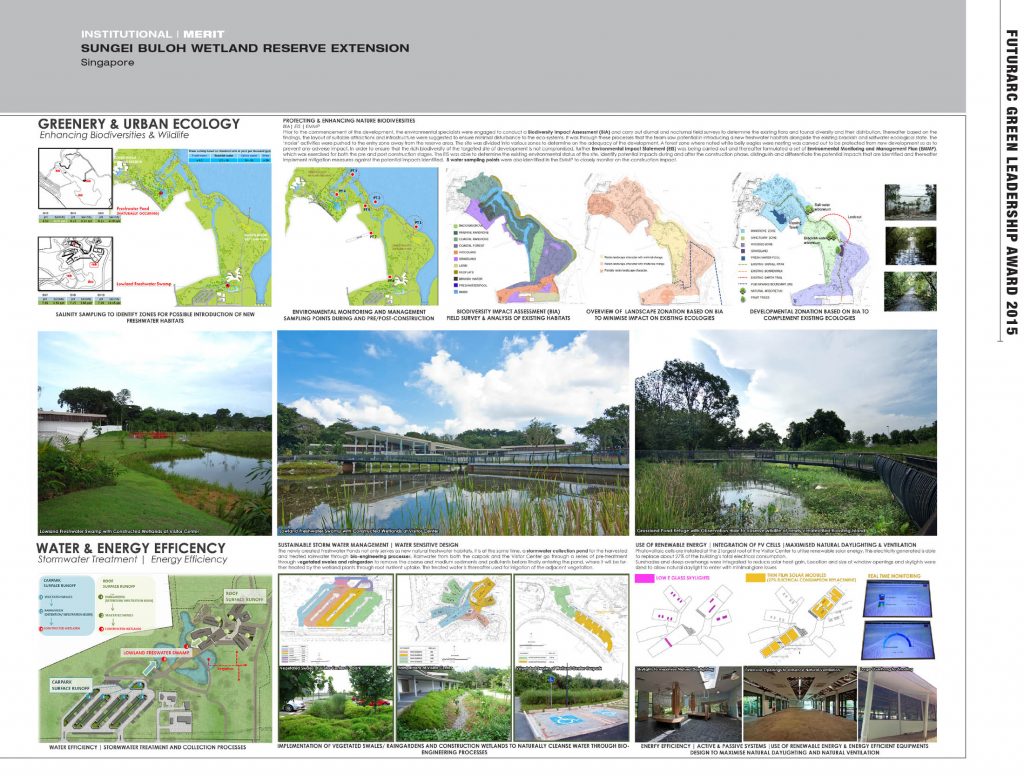Open the vegetated swale photo with parked car
The height and width of the screenshot is (776, 1024).
(336, 703)
